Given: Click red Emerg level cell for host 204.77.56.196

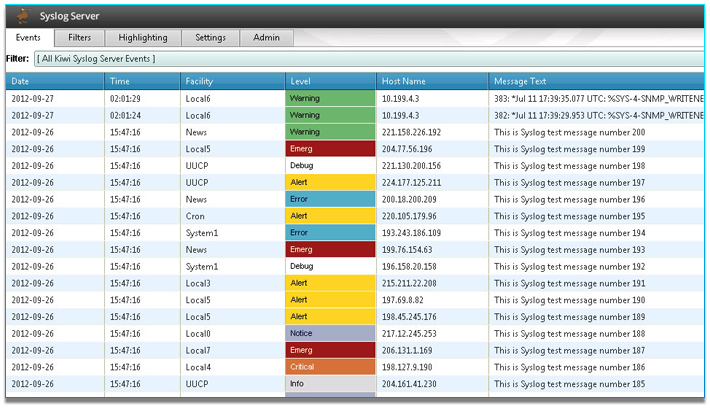Looking at the screenshot, I should (x=330, y=149).
